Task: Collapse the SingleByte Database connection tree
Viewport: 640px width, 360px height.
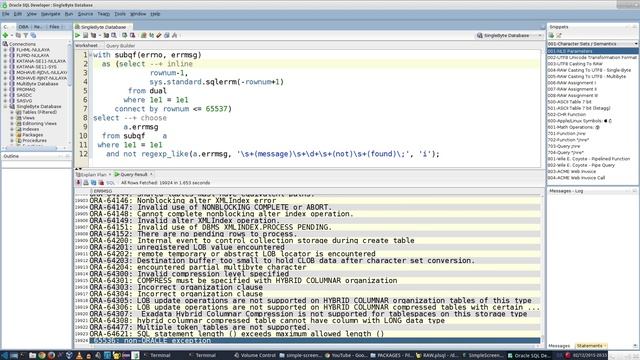Action: 6,107
